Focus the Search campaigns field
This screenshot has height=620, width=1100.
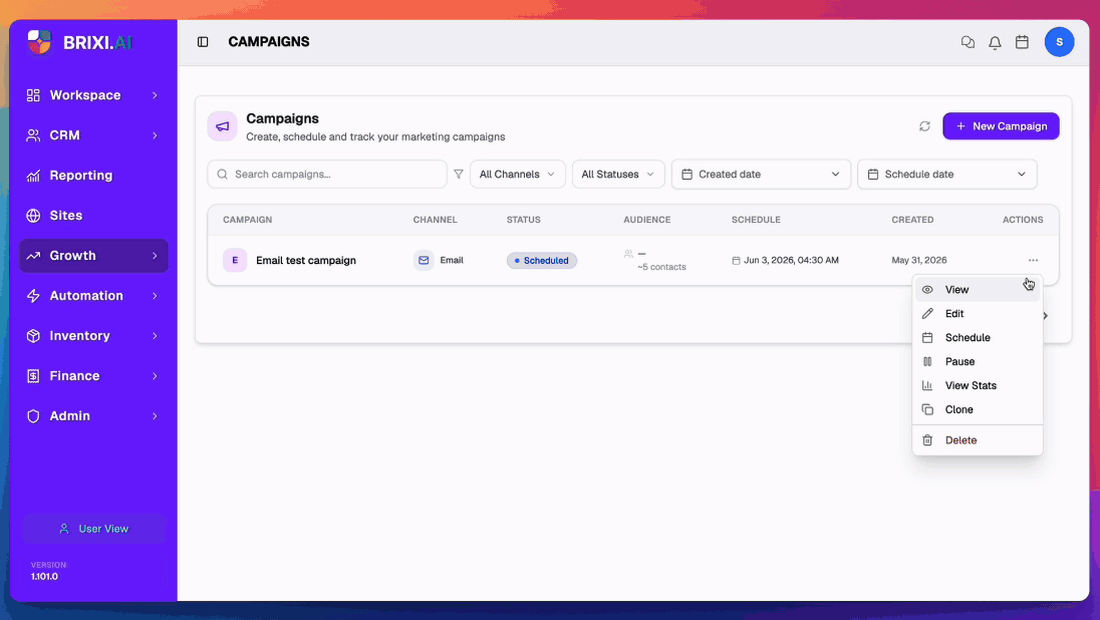(x=327, y=174)
